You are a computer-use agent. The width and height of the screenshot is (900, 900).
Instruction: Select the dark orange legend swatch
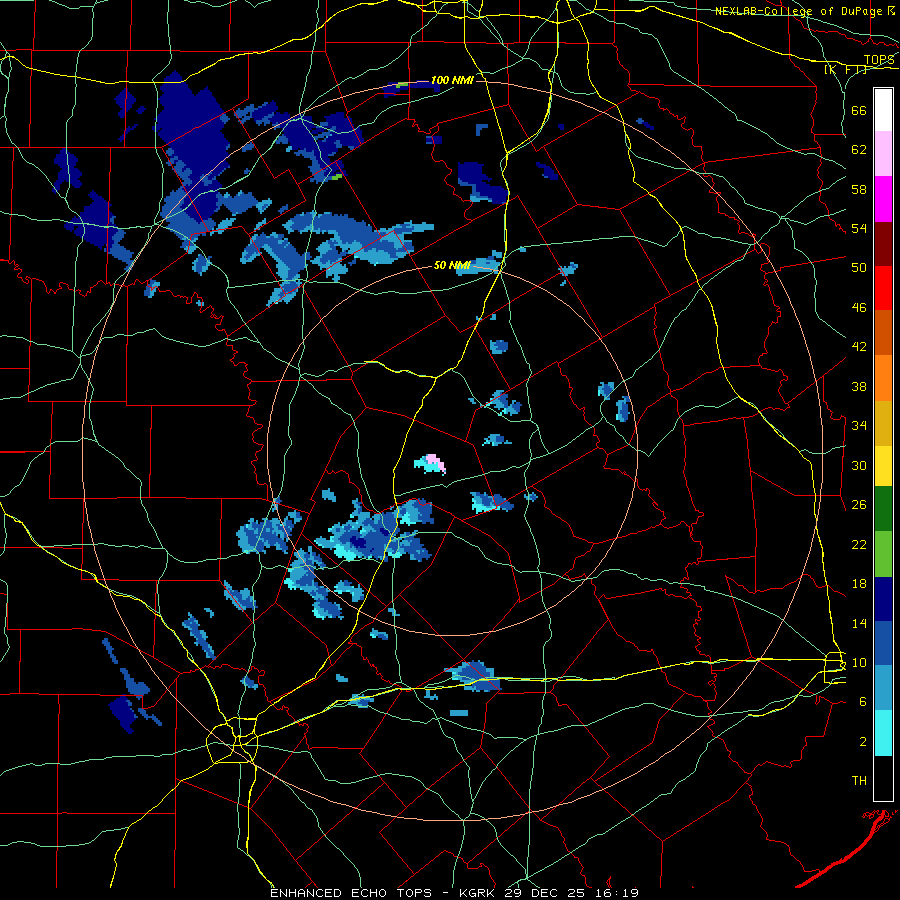click(x=883, y=333)
